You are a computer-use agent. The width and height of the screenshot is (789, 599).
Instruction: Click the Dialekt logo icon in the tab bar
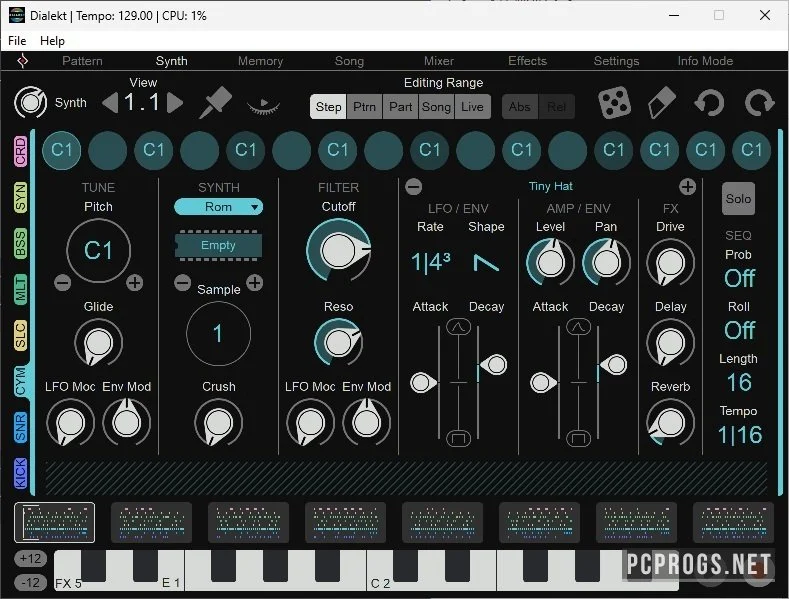click(x=23, y=61)
